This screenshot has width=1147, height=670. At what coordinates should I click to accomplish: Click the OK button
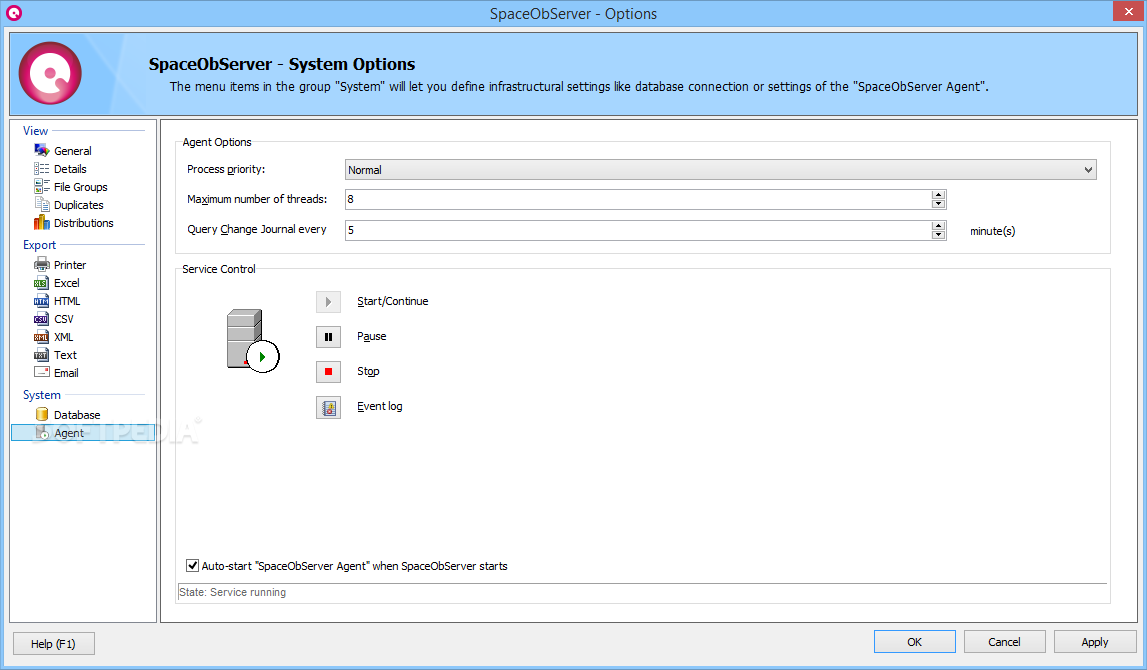tap(914, 641)
